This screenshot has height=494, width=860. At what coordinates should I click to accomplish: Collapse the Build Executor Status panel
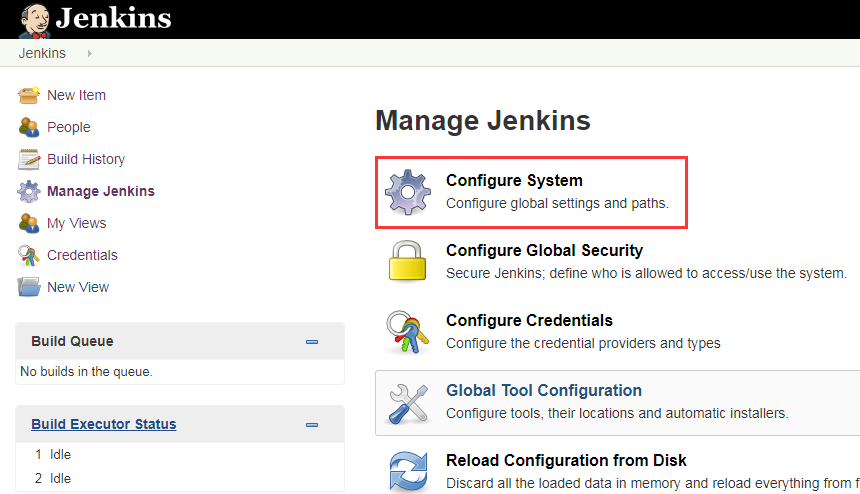(312, 425)
